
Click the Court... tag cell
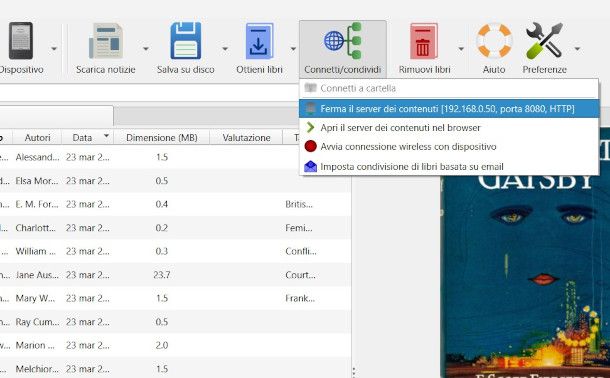click(300, 275)
